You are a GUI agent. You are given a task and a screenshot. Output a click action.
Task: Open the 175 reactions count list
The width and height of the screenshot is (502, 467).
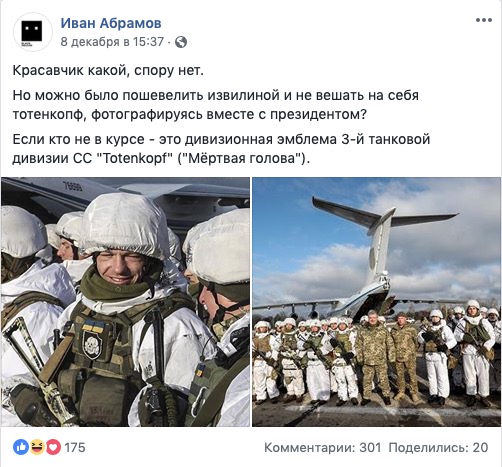pos(75,447)
